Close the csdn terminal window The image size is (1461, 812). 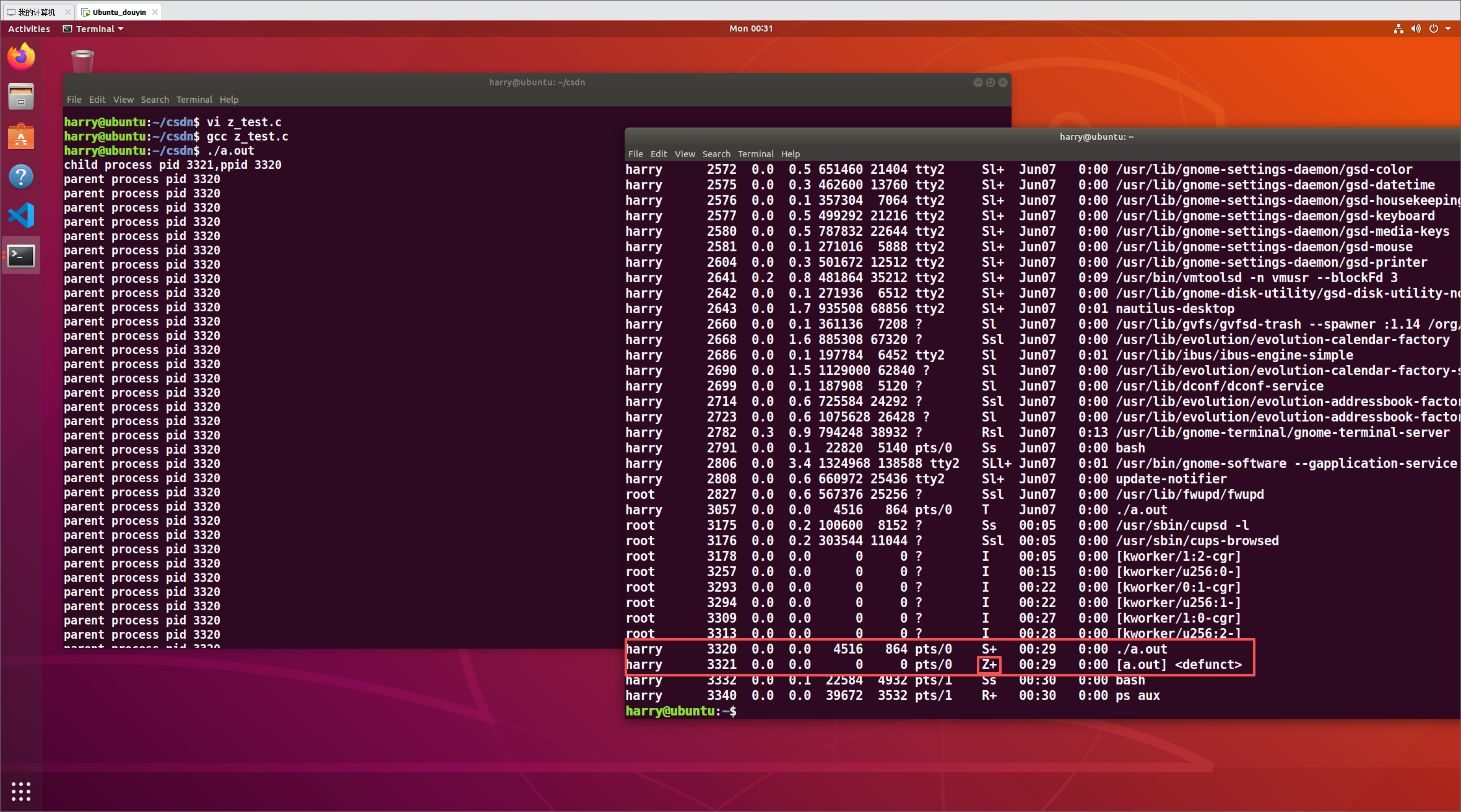[x=1003, y=82]
